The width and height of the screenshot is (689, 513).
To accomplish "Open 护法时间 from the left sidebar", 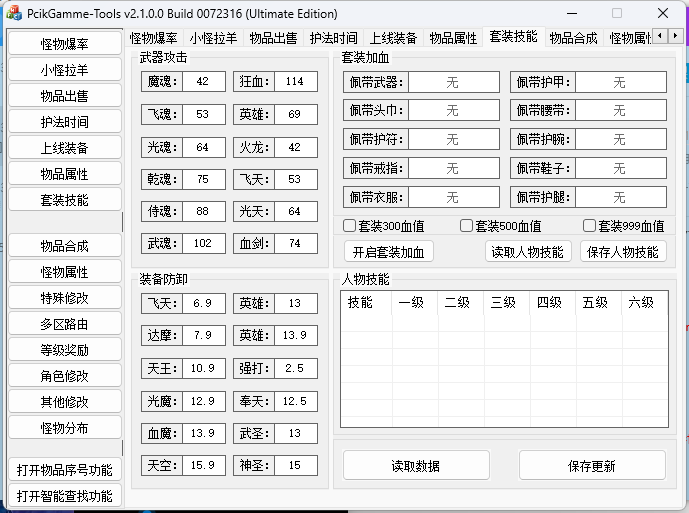I will point(65,121).
